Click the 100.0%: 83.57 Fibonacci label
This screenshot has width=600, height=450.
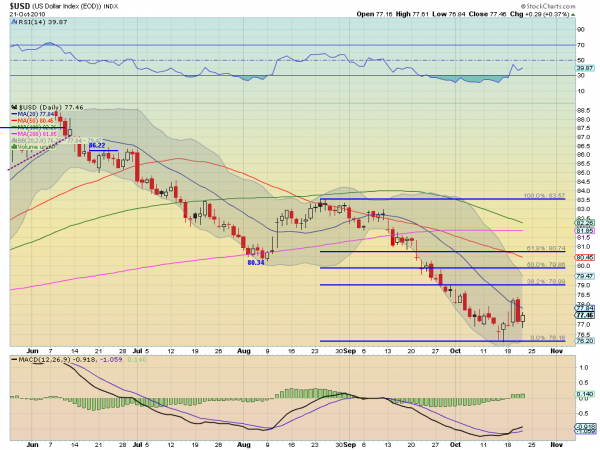click(544, 196)
